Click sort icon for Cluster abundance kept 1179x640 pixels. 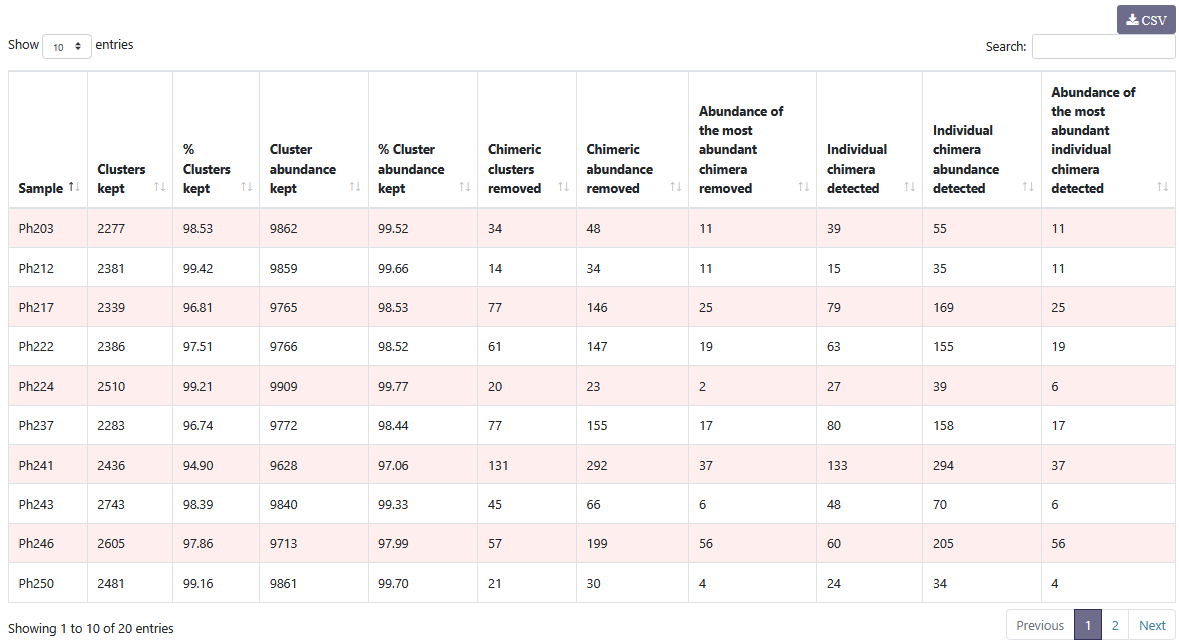[x=355, y=187]
